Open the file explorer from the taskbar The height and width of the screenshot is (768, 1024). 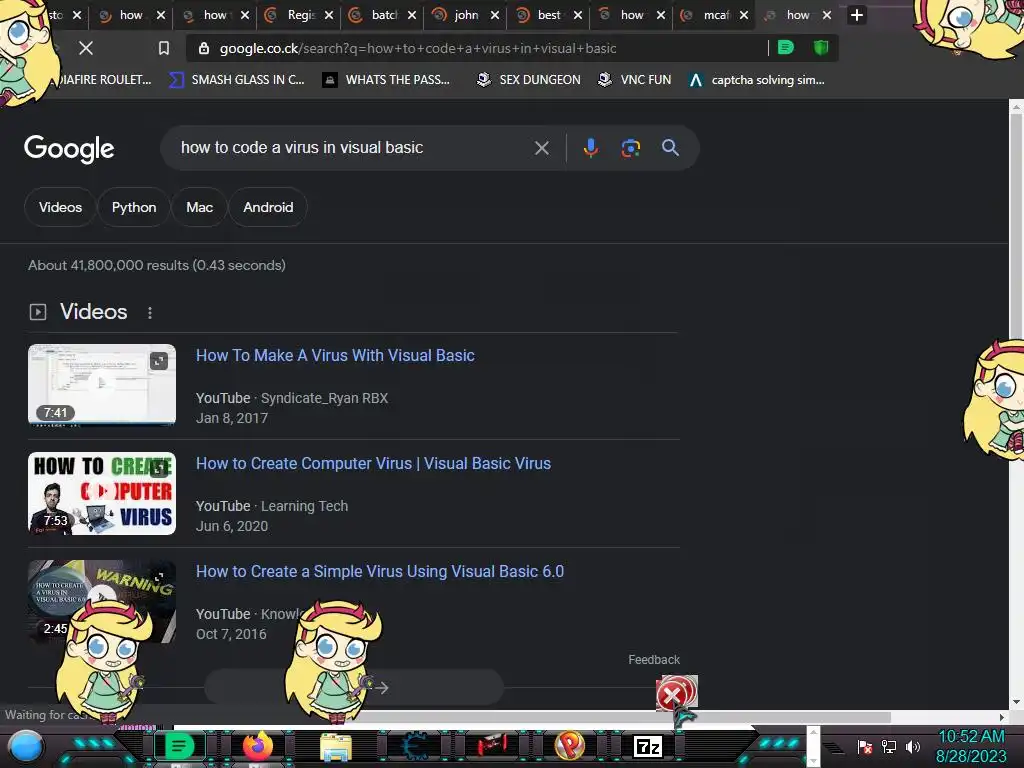pyautogui.click(x=336, y=747)
